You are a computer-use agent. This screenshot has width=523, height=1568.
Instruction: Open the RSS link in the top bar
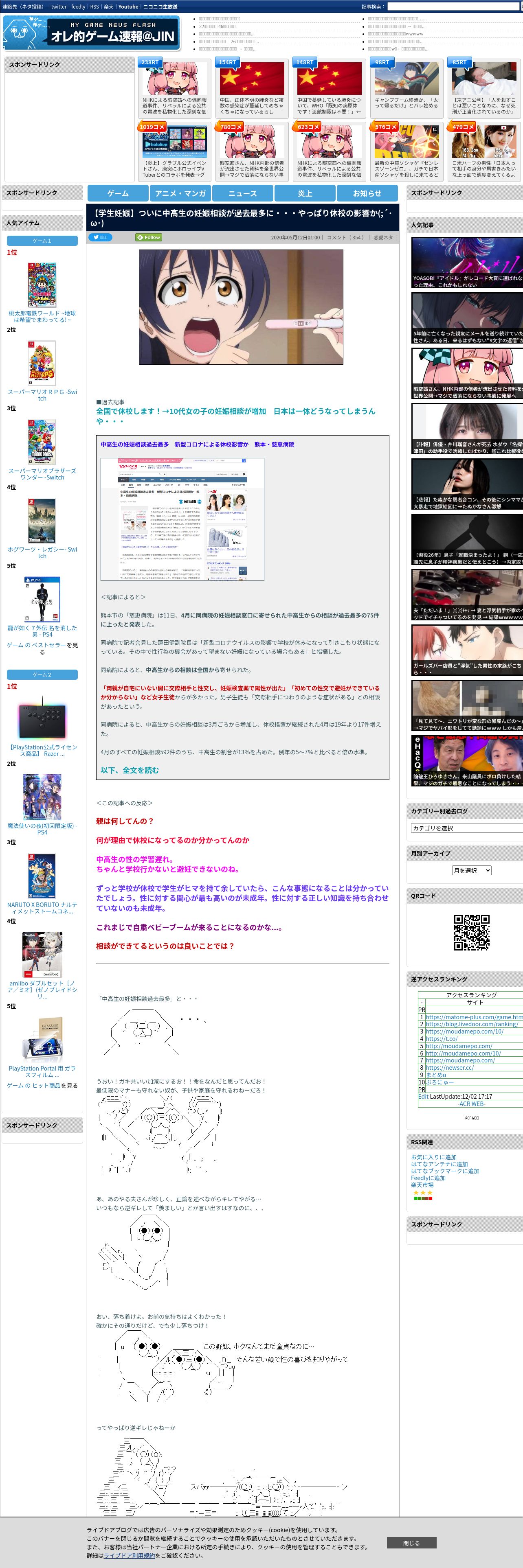[x=94, y=7]
